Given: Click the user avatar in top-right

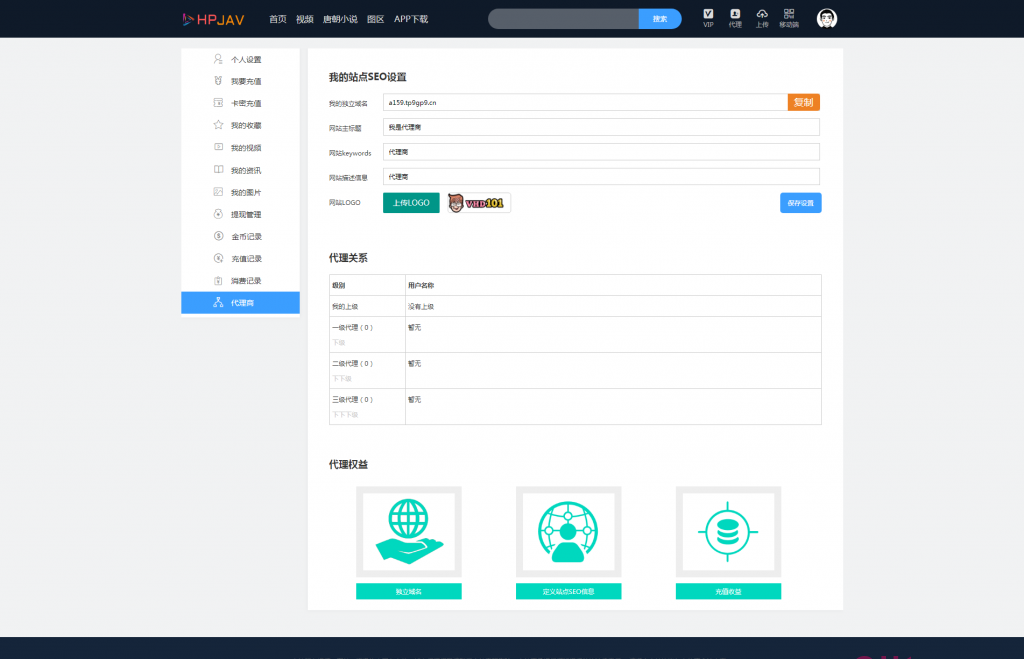Looking at the screenshot, I should point(827,19).
